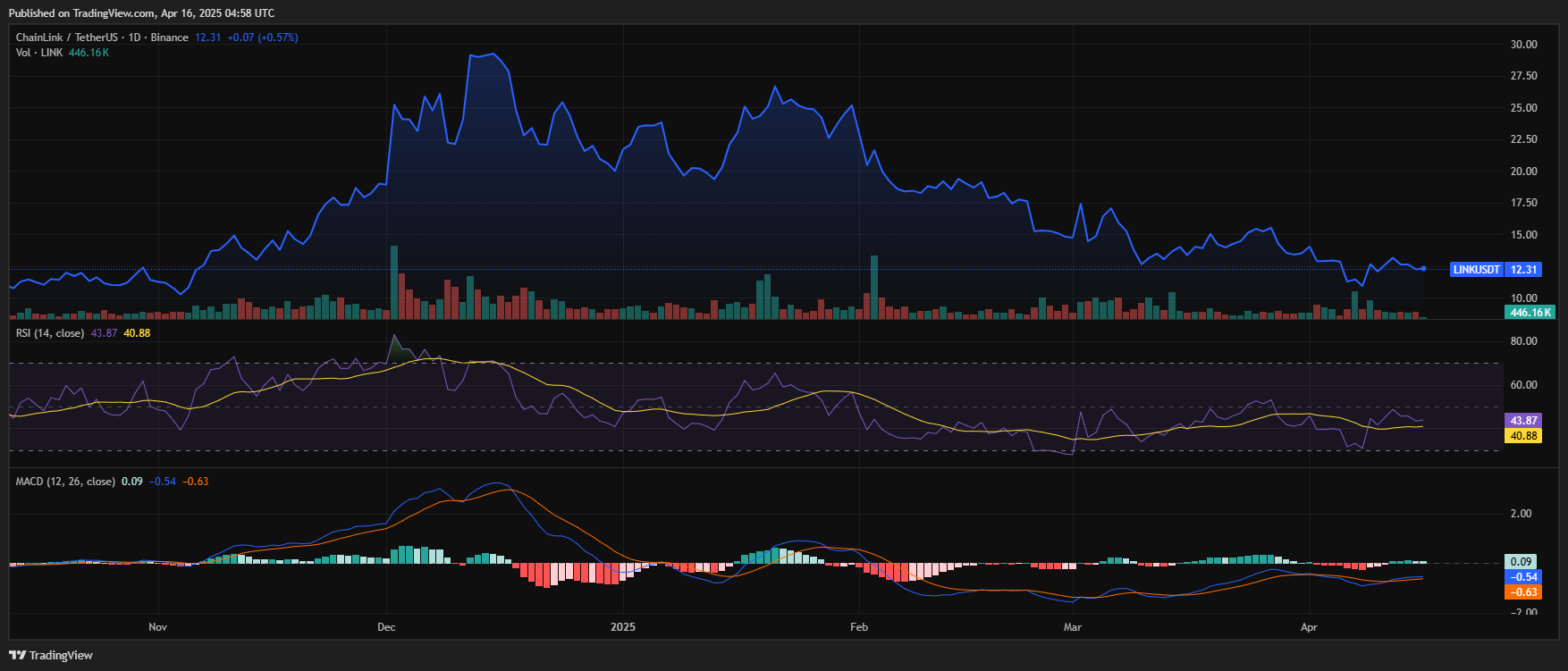Viewport: 1568px width, 671px height.
Task: Click the 12.31 price tag on price axis
Action: click(1523, 269)
